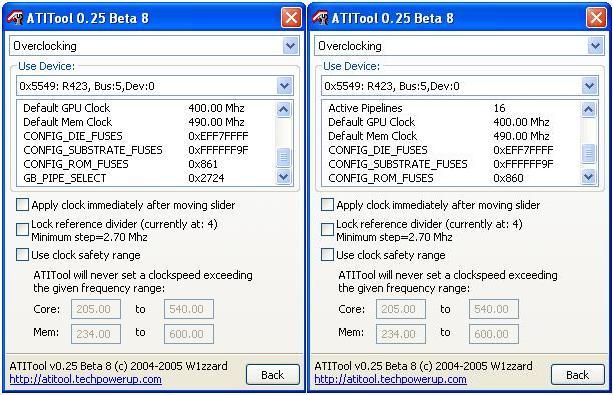
Task: Close the right ATITool window
Action: (596, 18)
